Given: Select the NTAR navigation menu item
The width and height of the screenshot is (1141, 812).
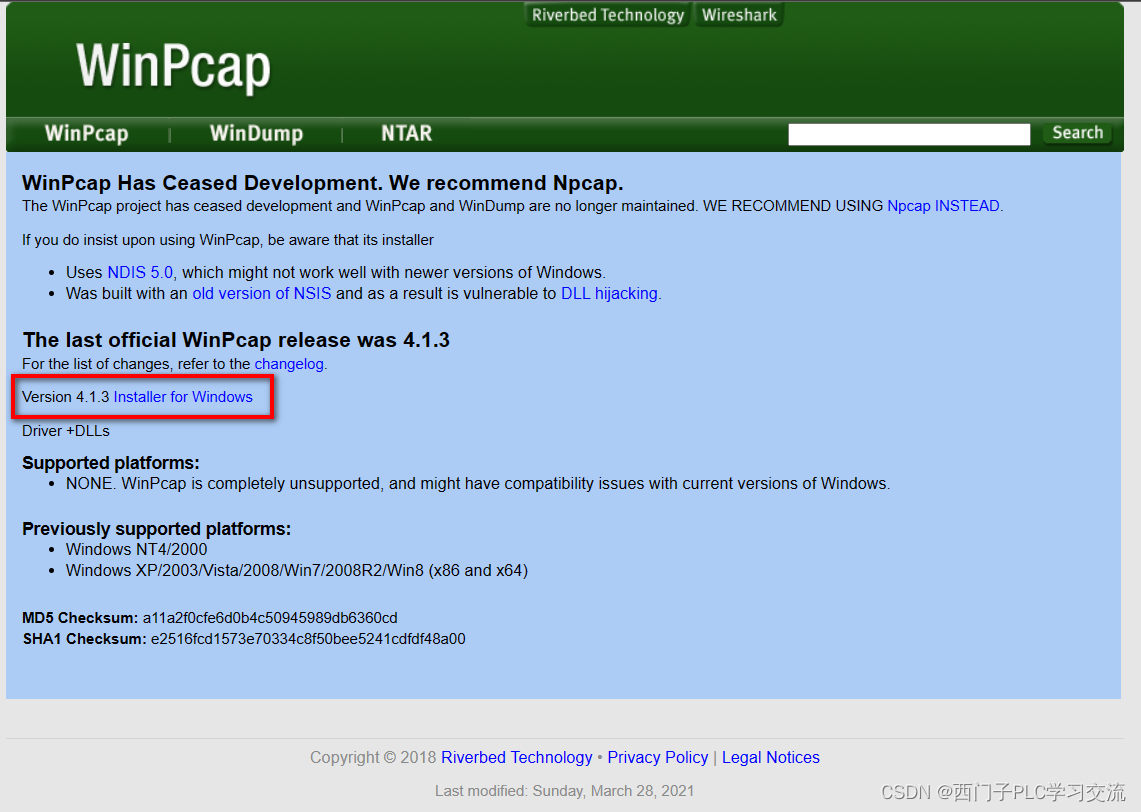Looking at the screenshot, I should 407,133.
